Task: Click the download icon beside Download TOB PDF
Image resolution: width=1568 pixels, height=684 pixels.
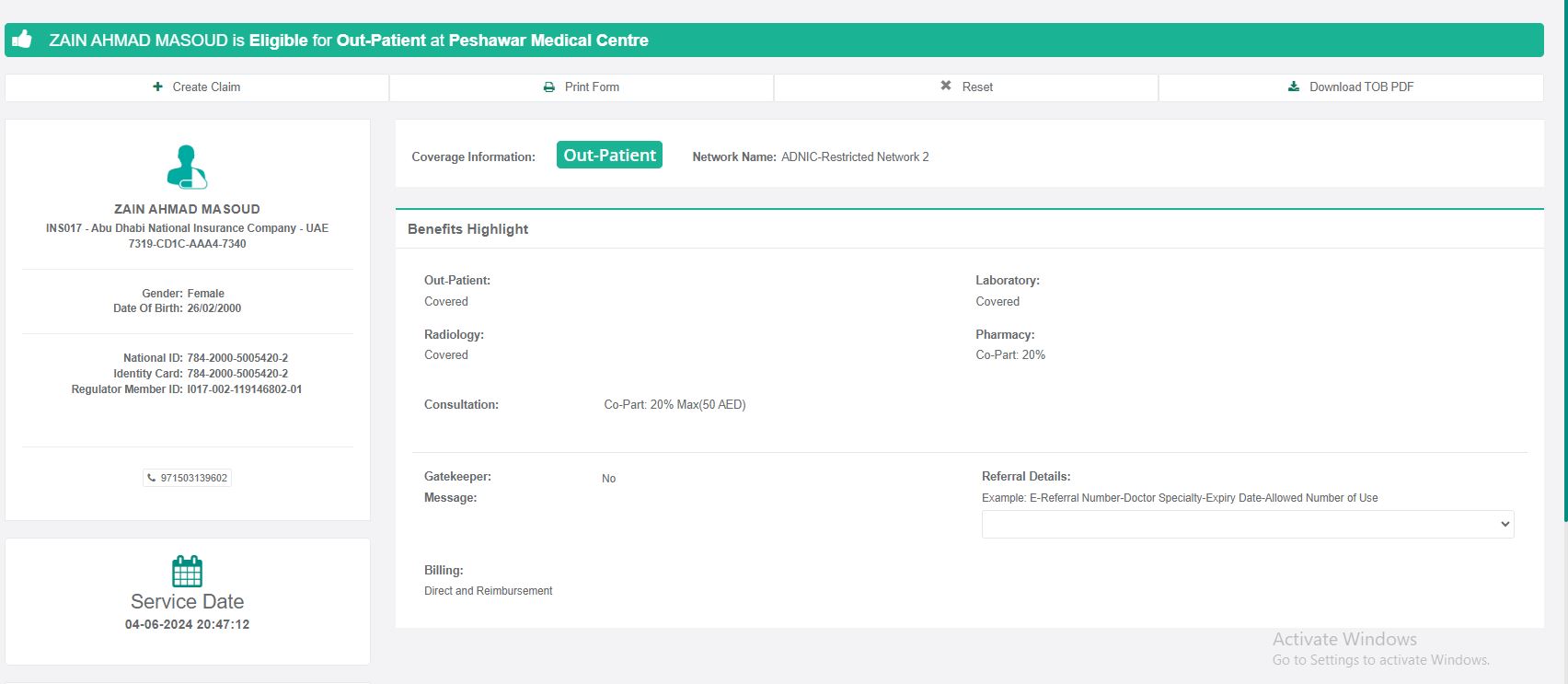Action: 1294,87
